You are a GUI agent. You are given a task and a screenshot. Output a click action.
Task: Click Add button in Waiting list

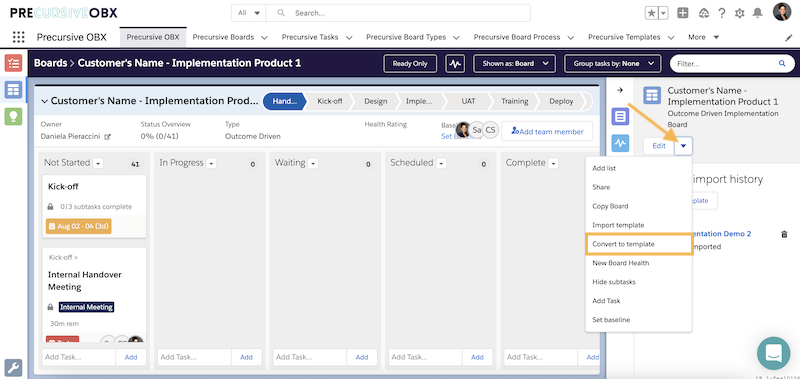[x=362, y=357]
